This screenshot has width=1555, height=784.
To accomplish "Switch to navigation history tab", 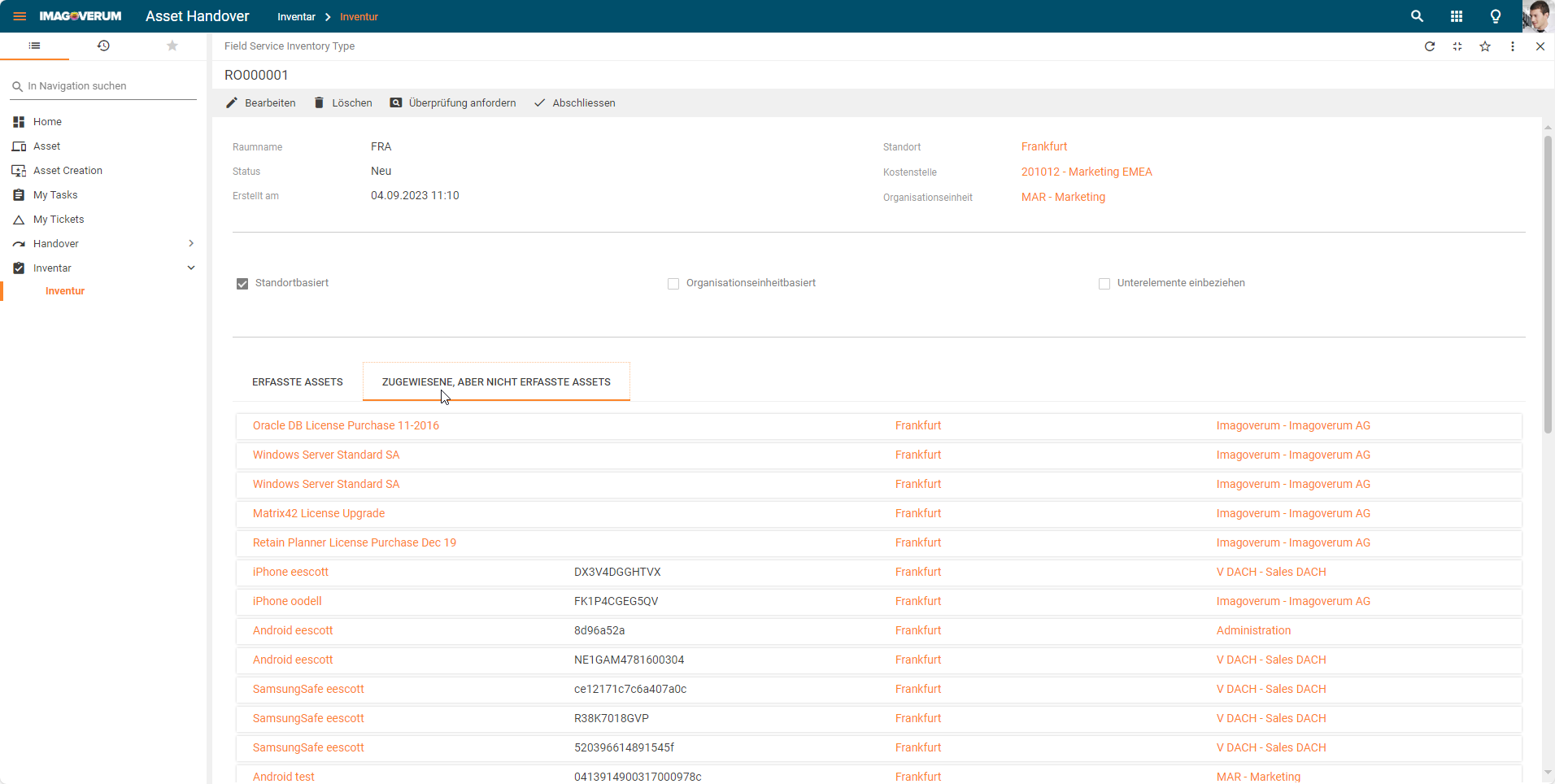I will click(103, 46).
